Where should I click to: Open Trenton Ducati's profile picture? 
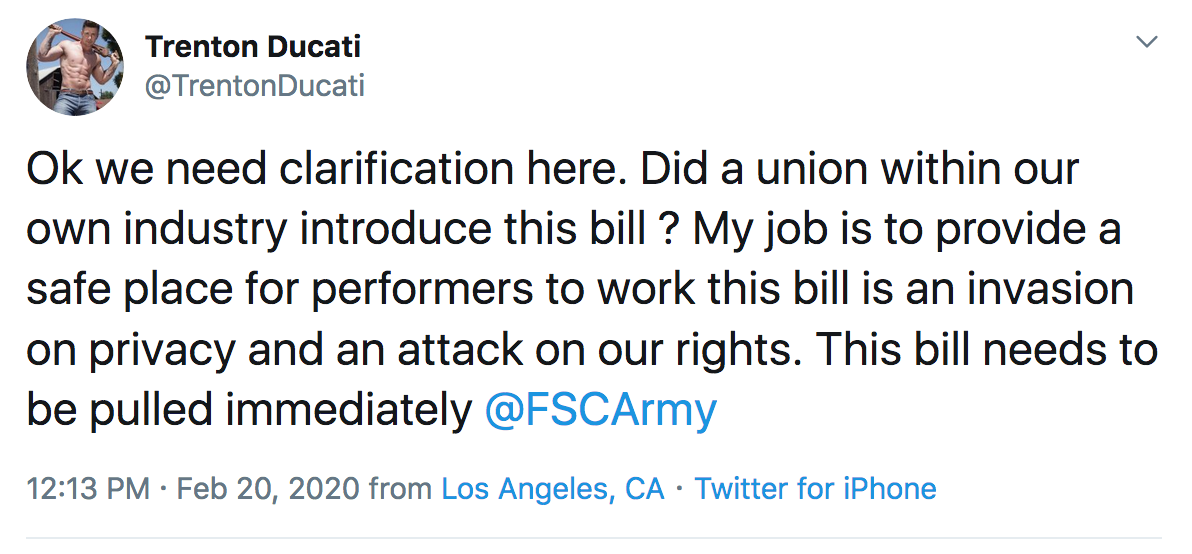pyautogui.click(x=74, y=67)
